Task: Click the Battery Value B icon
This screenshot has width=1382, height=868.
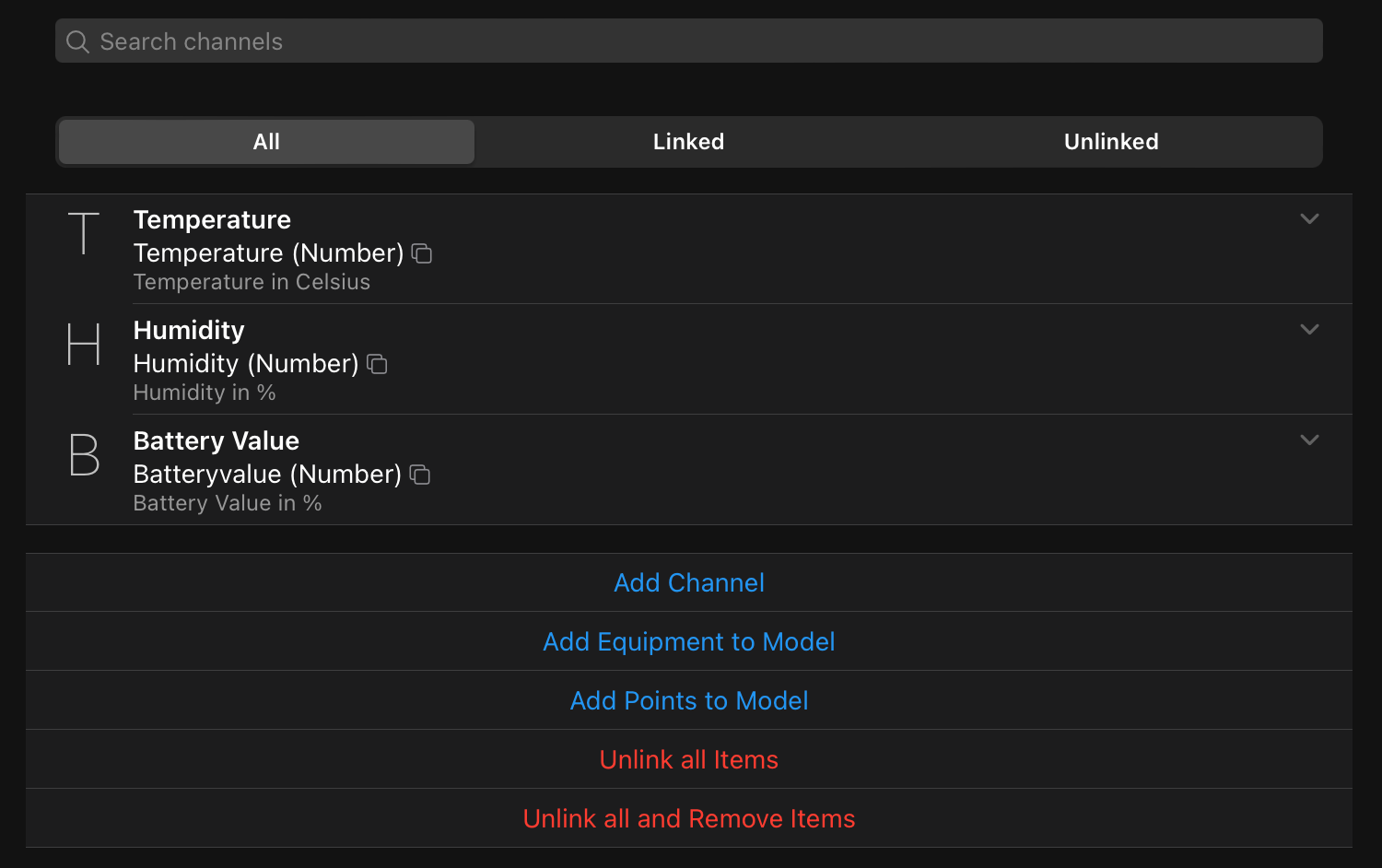Action: (84, 454)
